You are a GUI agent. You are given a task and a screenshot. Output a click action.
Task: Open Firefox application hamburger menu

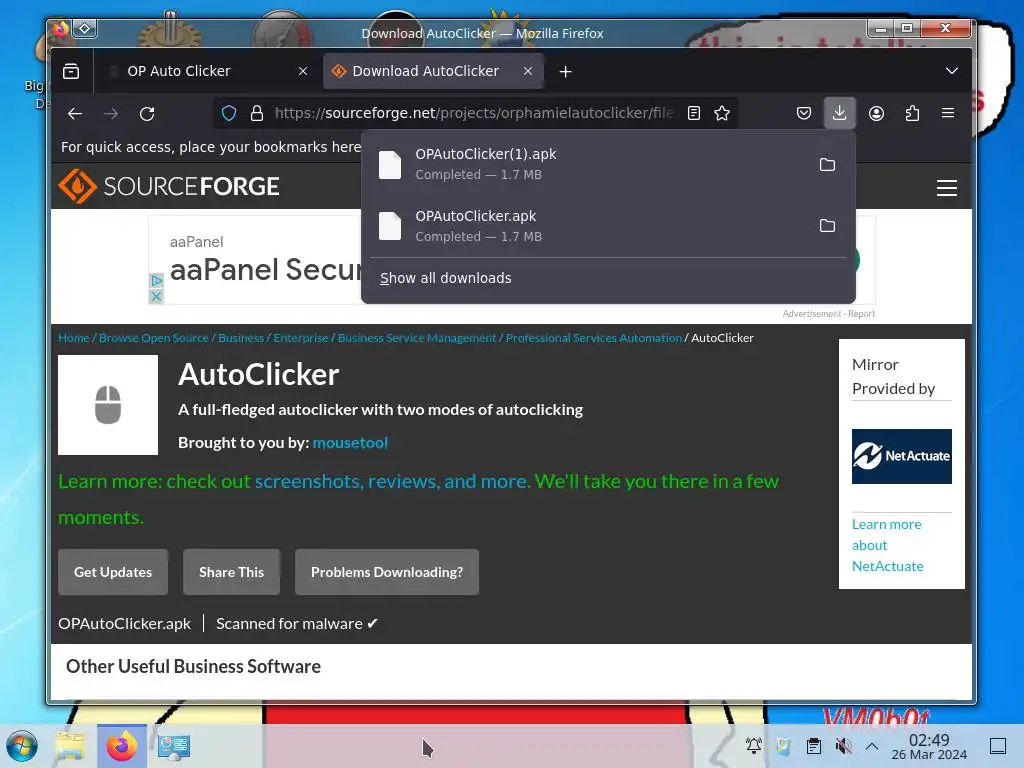948,113
